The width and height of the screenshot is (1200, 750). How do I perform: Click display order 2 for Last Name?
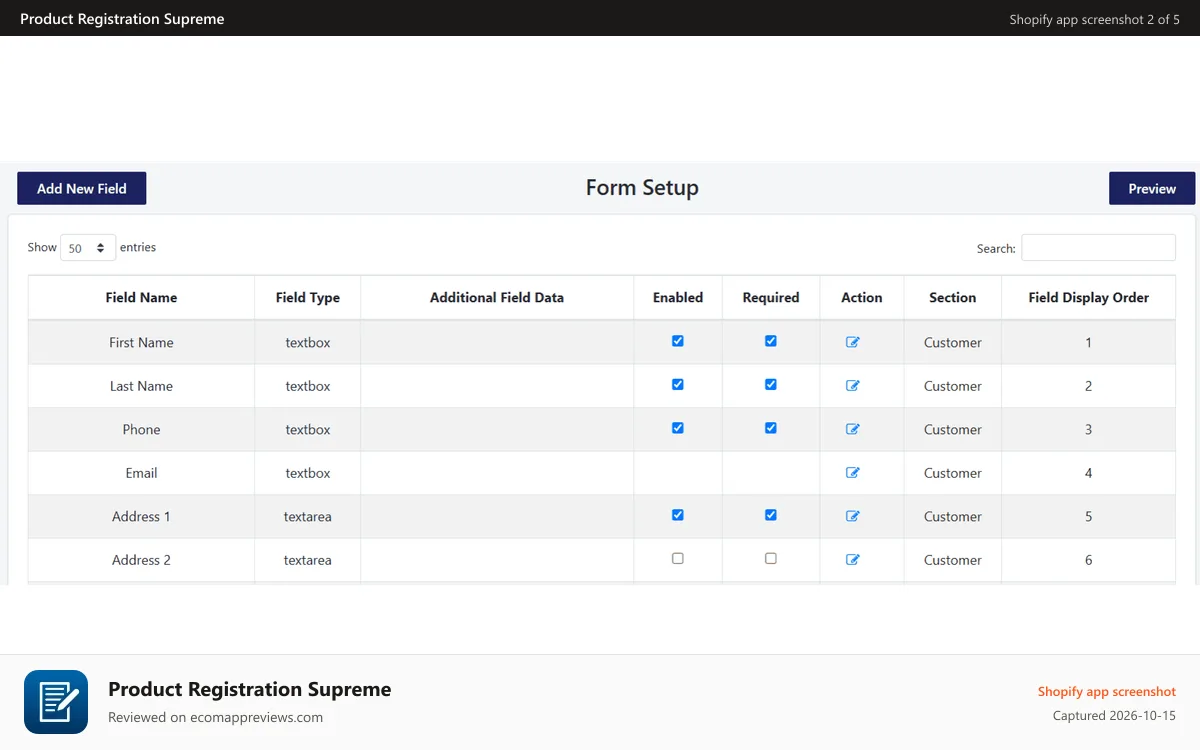tap(1089, 386)
